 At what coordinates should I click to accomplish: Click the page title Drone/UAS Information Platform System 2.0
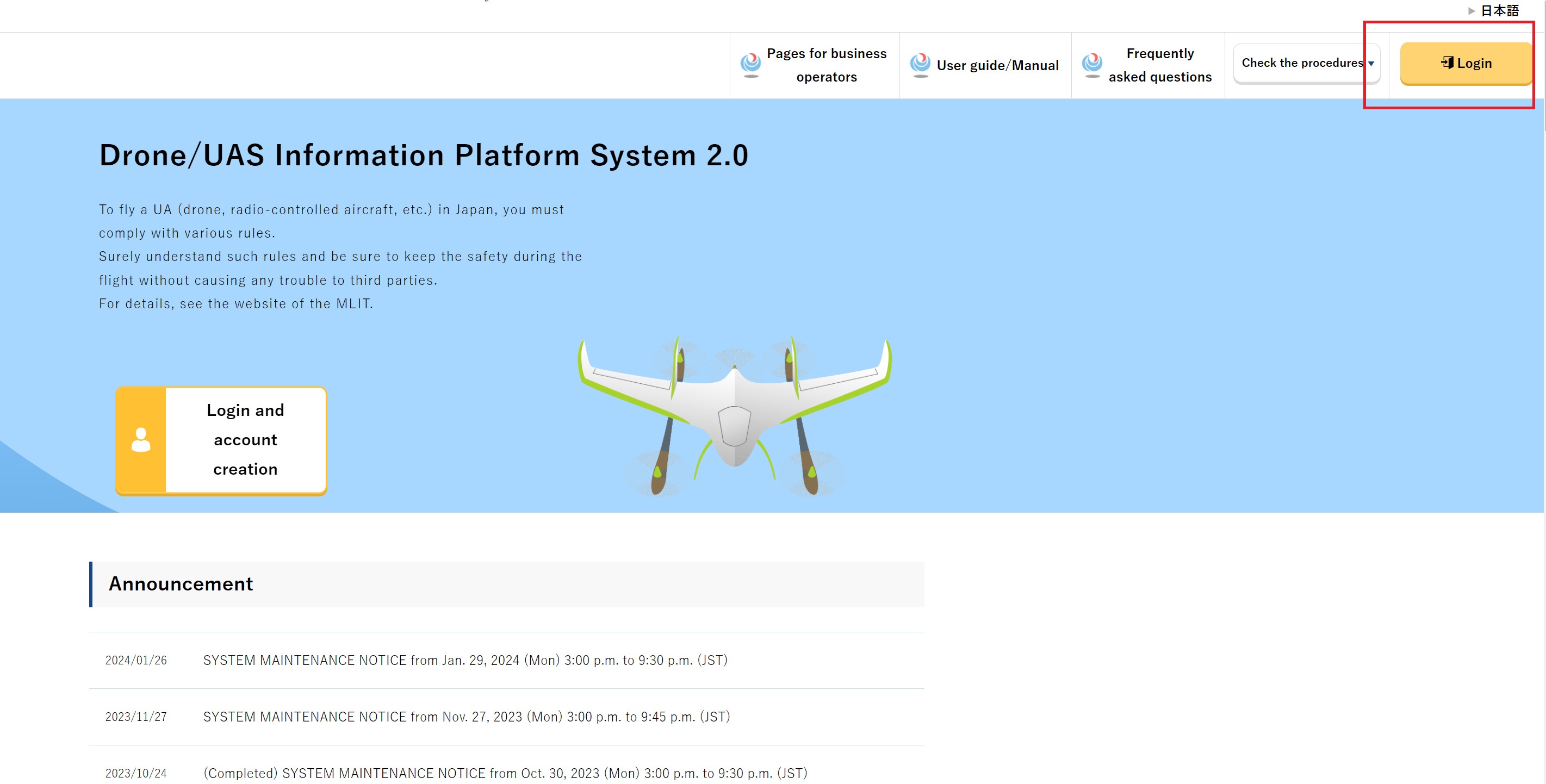[x=424, y=155]
